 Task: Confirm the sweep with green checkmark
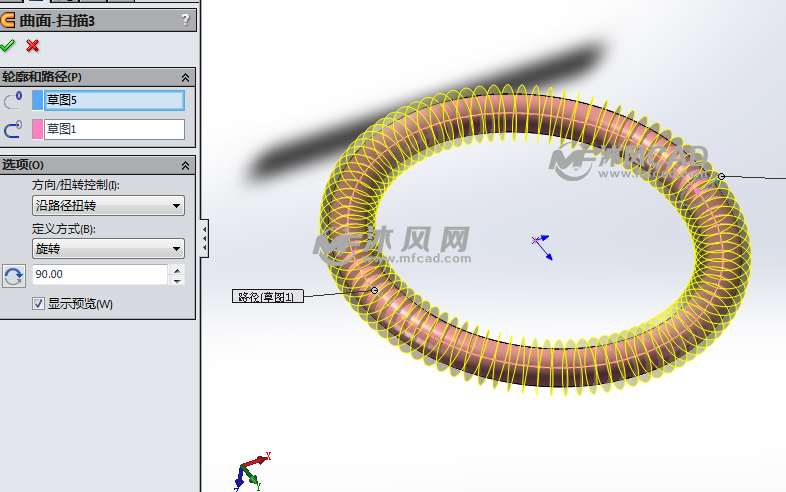9,46
